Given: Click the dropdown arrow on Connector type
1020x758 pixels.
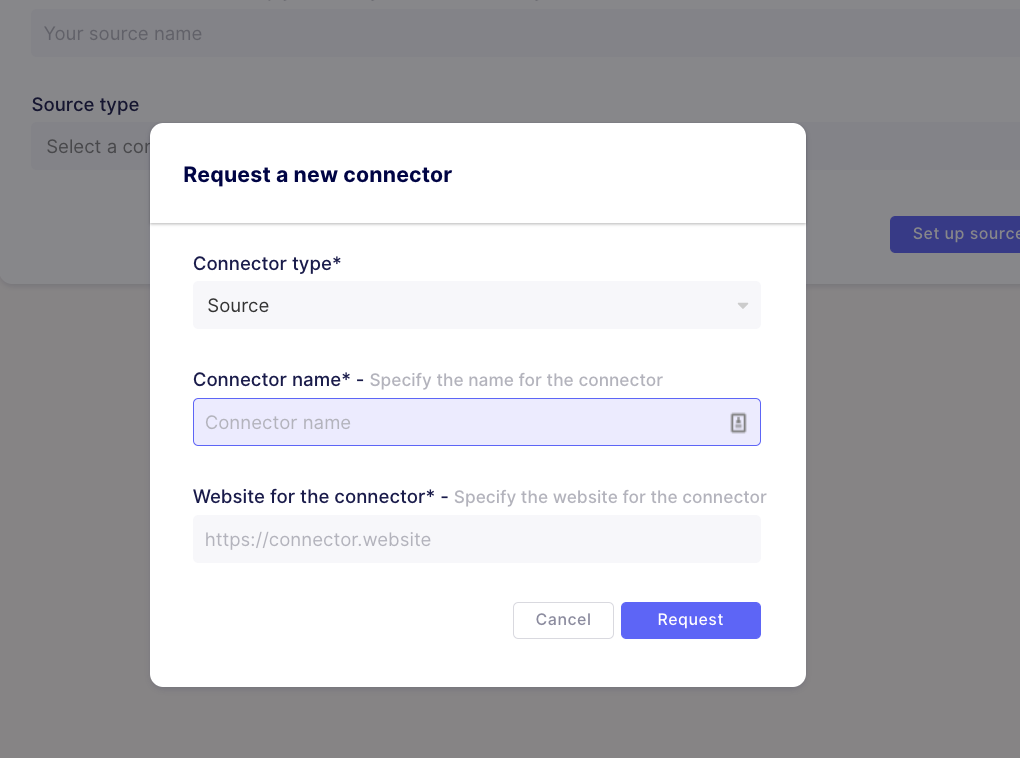Looking at the screenshot, I should click(x=742, y=305).
